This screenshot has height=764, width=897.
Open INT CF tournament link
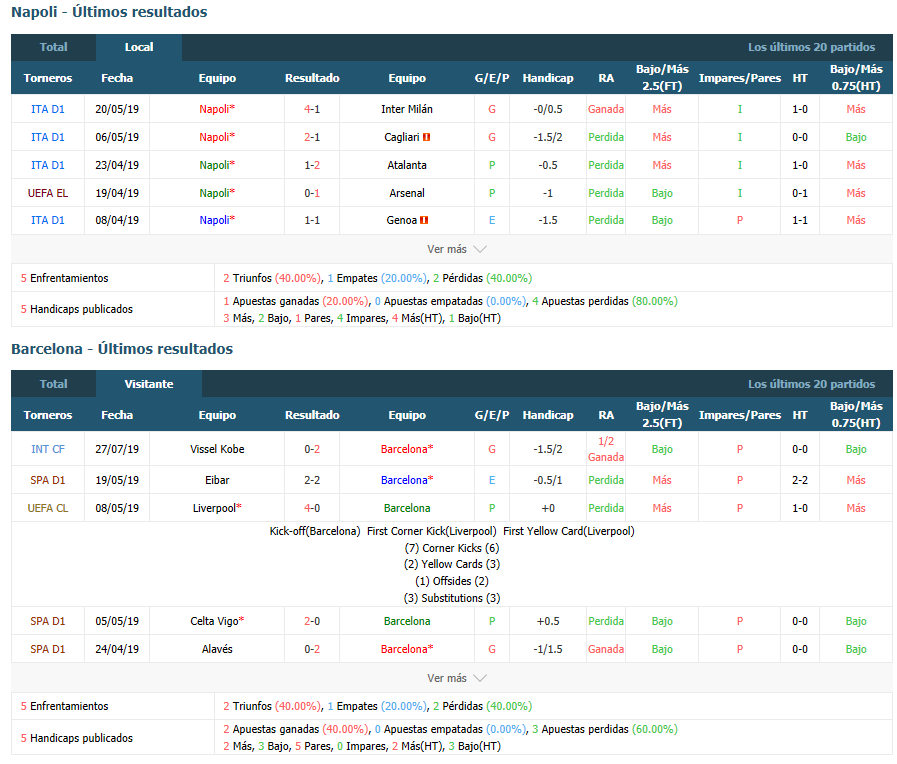47,449
